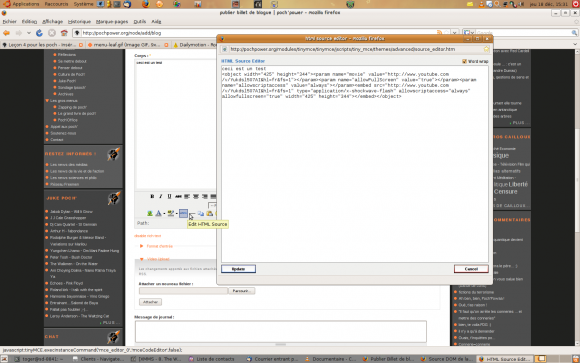Open the Historique menu
580x363 pixels.
(x=79, y=21)
